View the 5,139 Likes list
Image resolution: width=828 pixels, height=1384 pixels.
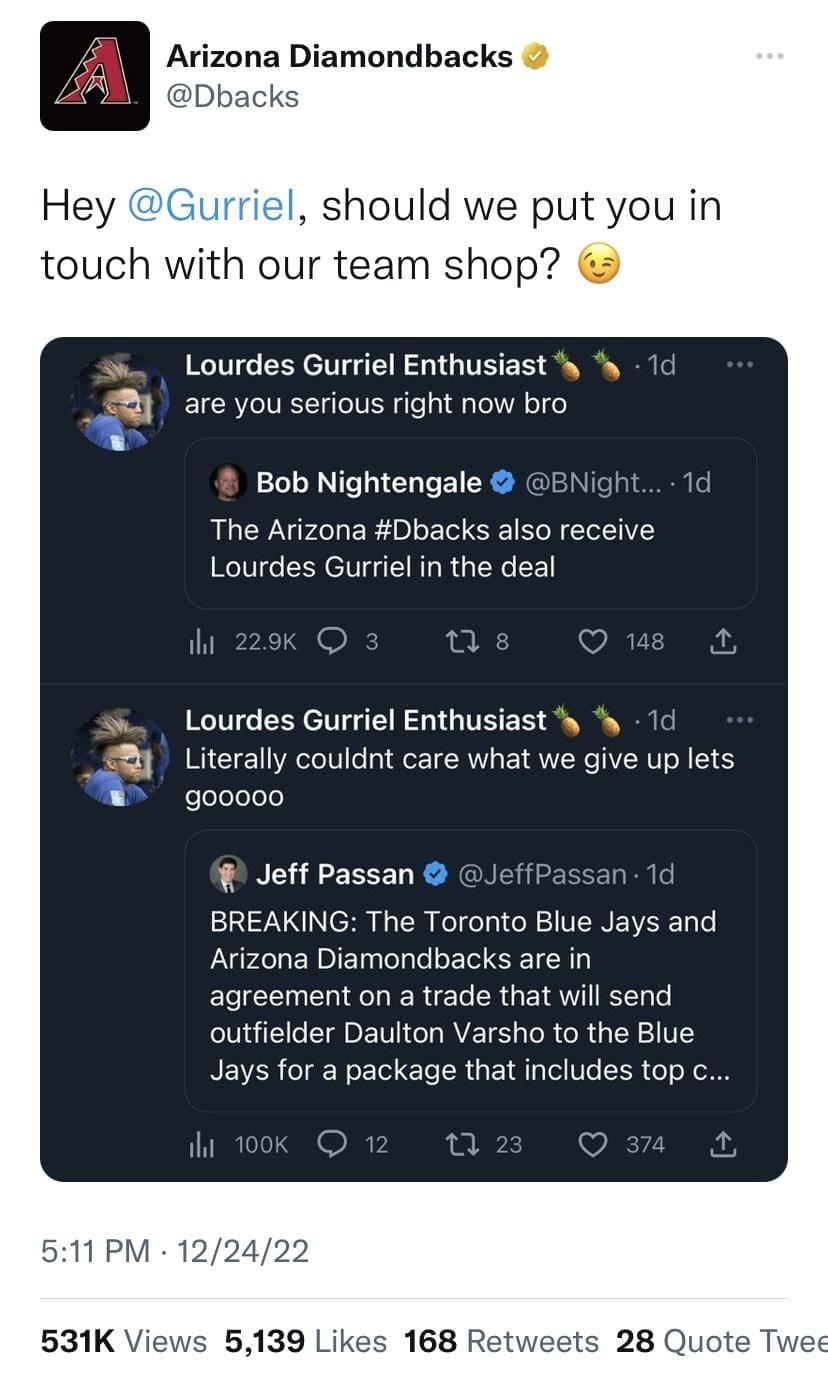pyautogui.click(x=305, y=1341)
